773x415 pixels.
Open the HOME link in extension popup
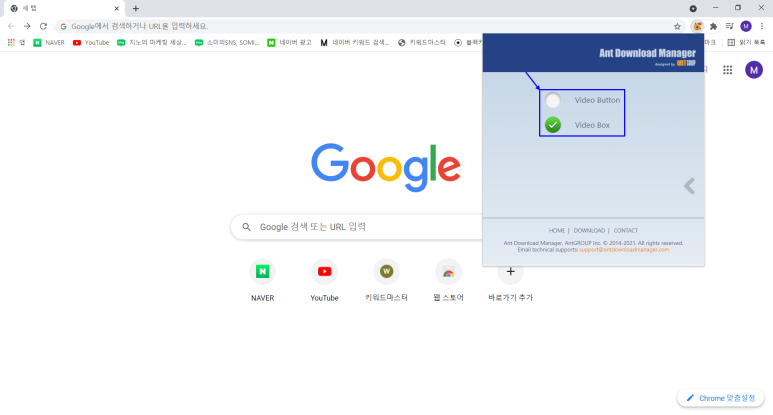(x=557, y=231)
